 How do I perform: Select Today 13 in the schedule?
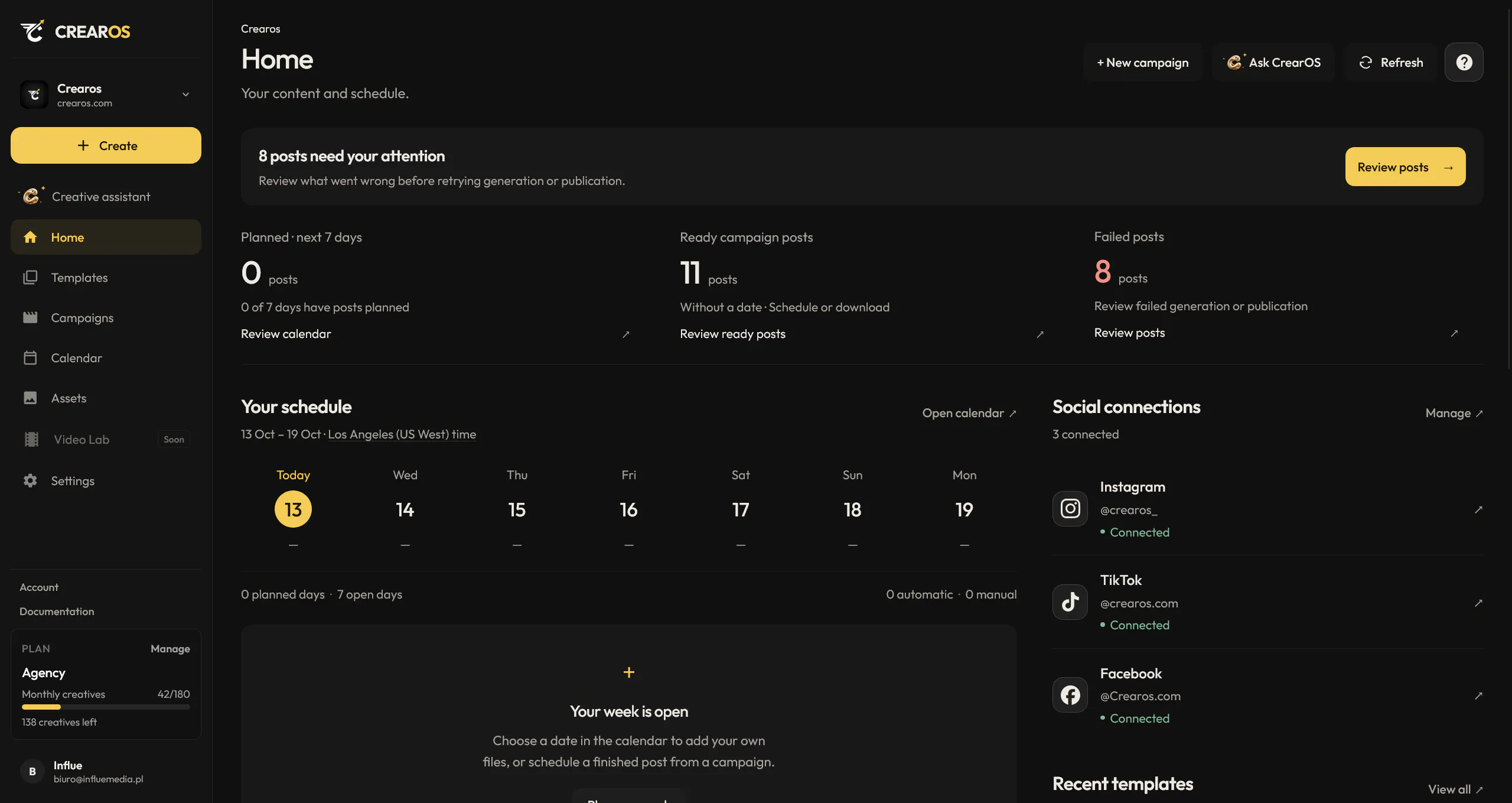coord(293,509)
